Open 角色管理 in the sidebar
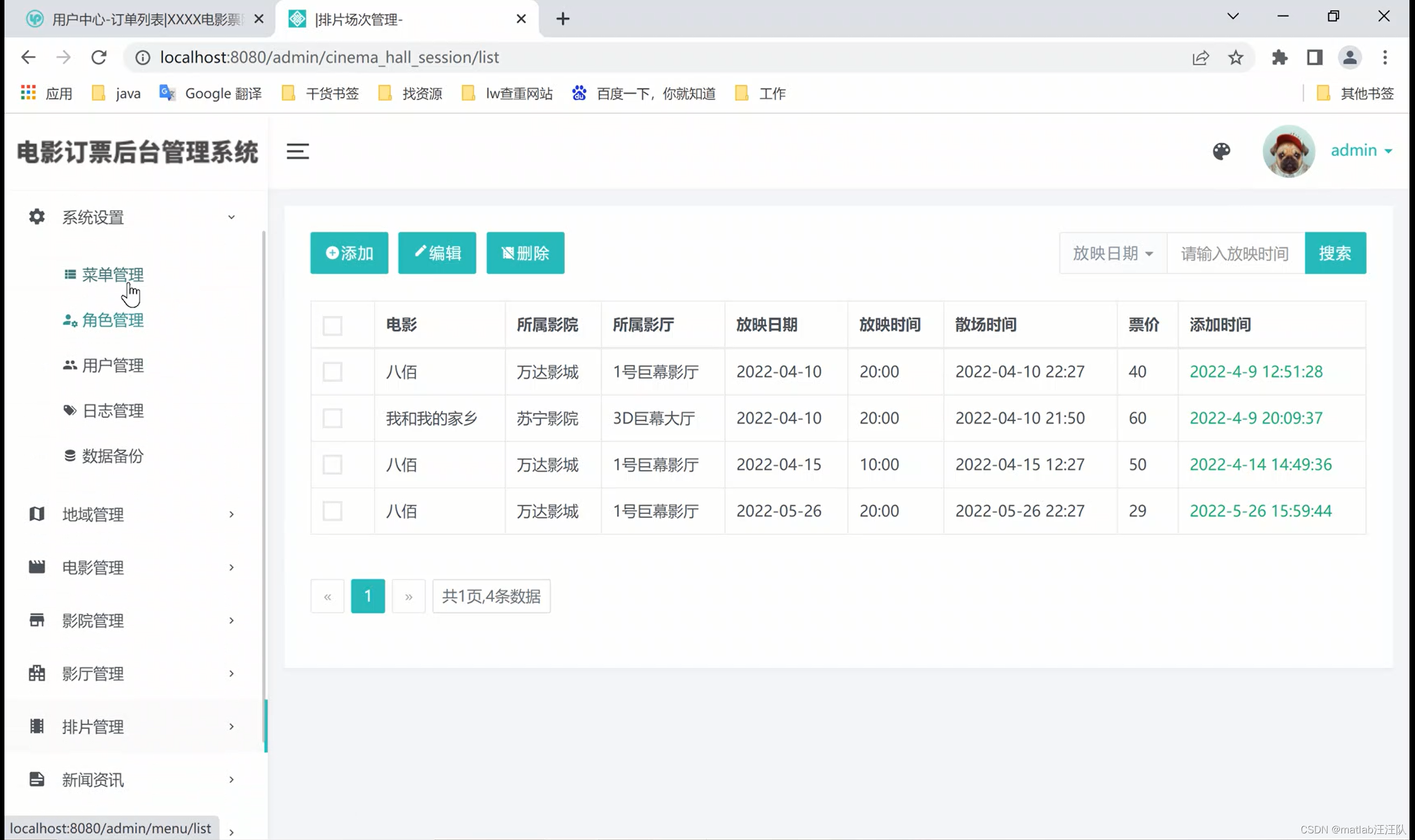 pos(113,321)
